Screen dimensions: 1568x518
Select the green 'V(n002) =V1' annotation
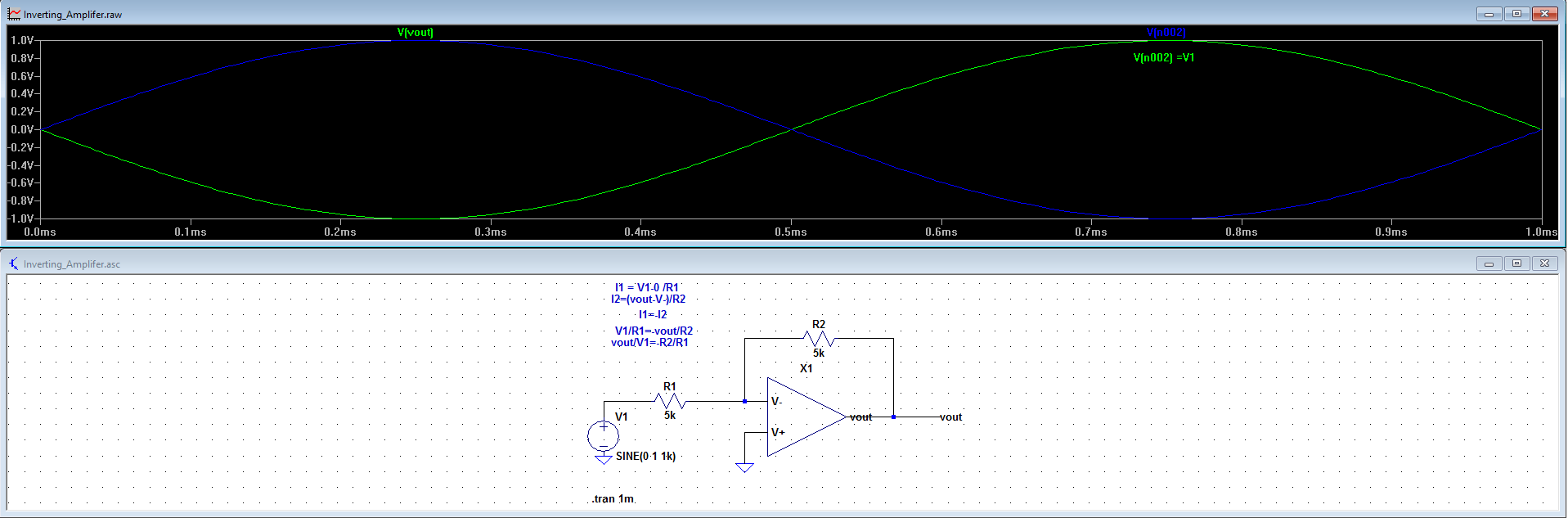(1163, 58)
